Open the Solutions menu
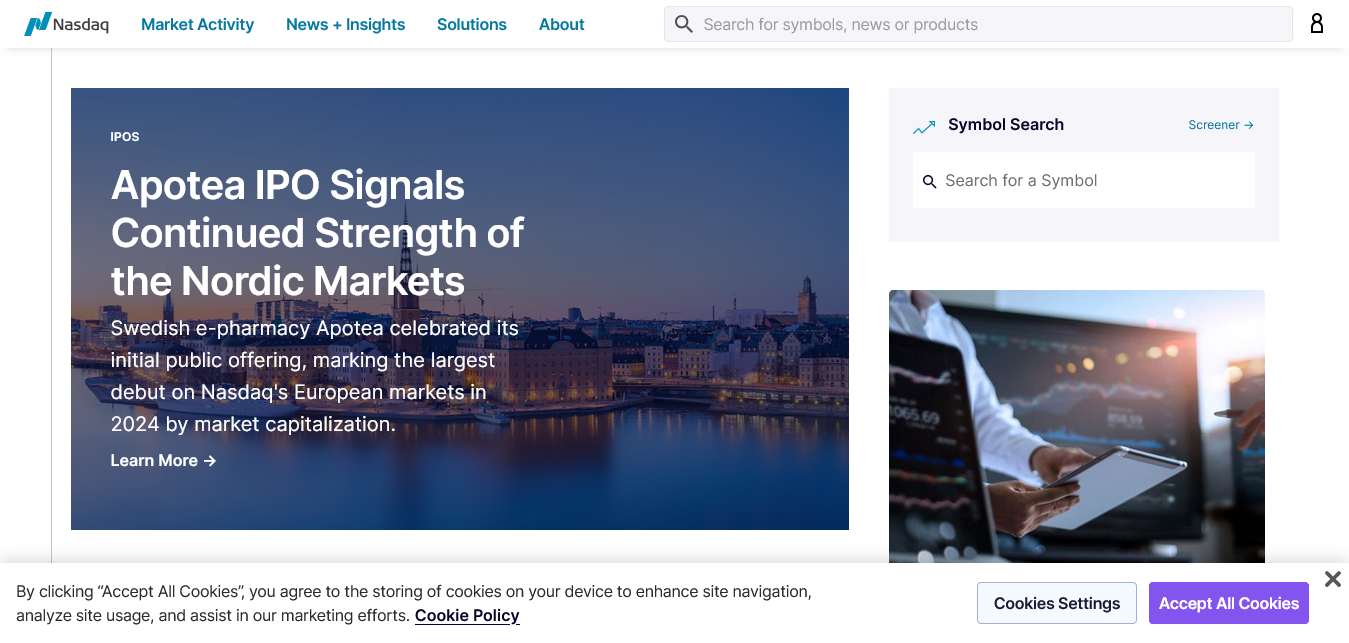The width and height of the screenshot is (1349, 643). tap(472, 24)
